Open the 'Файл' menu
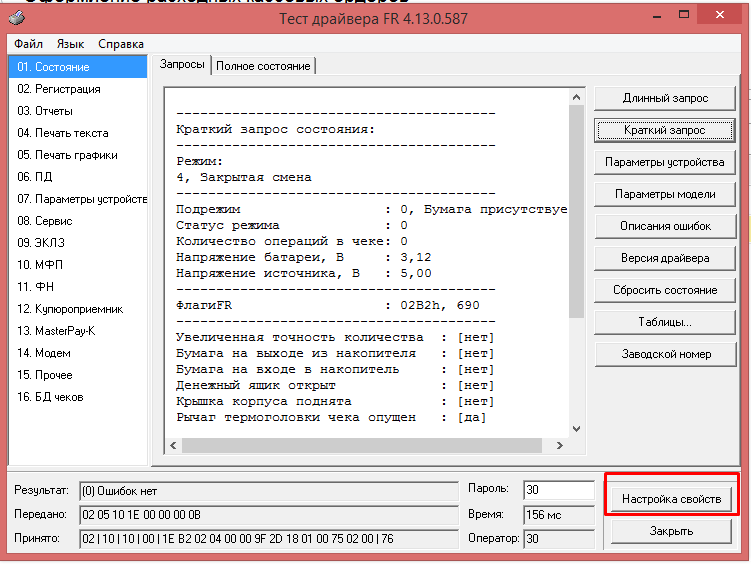The height and width of the screenshot is (564, 751). pyautogui.click(x=28, y=44)
